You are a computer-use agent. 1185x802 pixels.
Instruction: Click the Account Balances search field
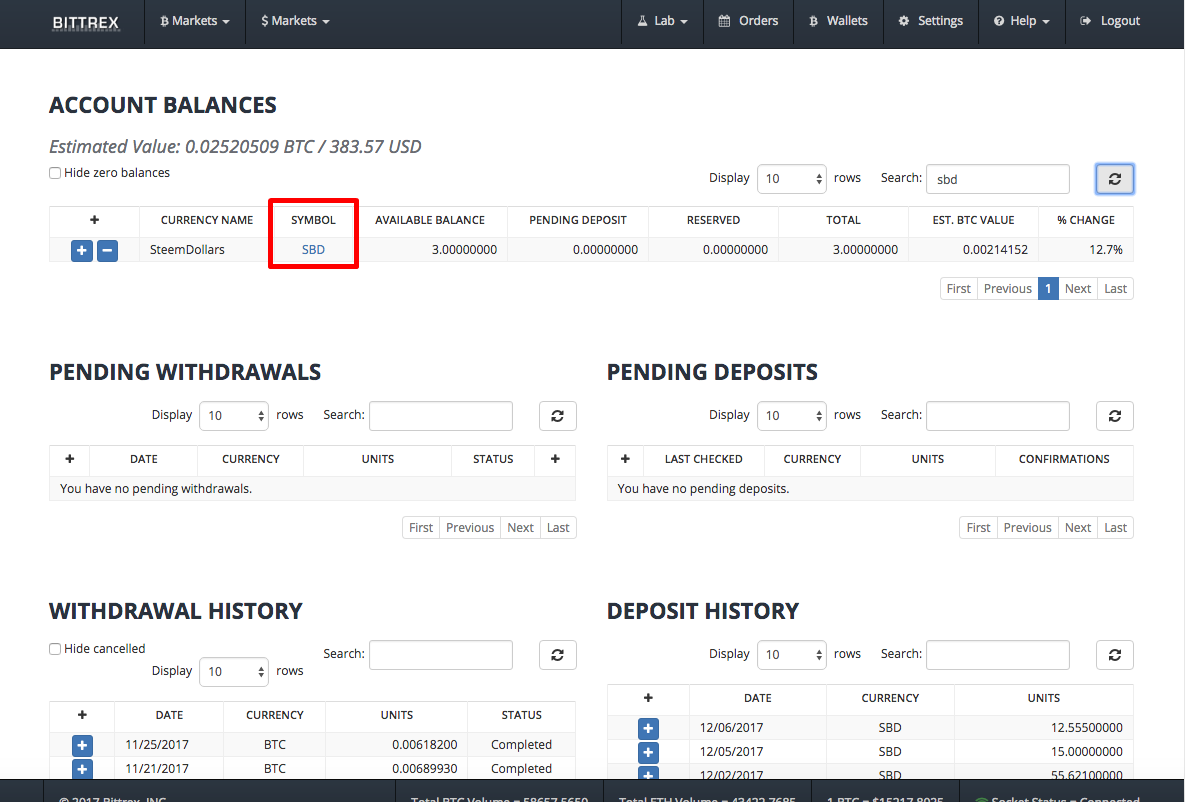(x=998, y=179)
